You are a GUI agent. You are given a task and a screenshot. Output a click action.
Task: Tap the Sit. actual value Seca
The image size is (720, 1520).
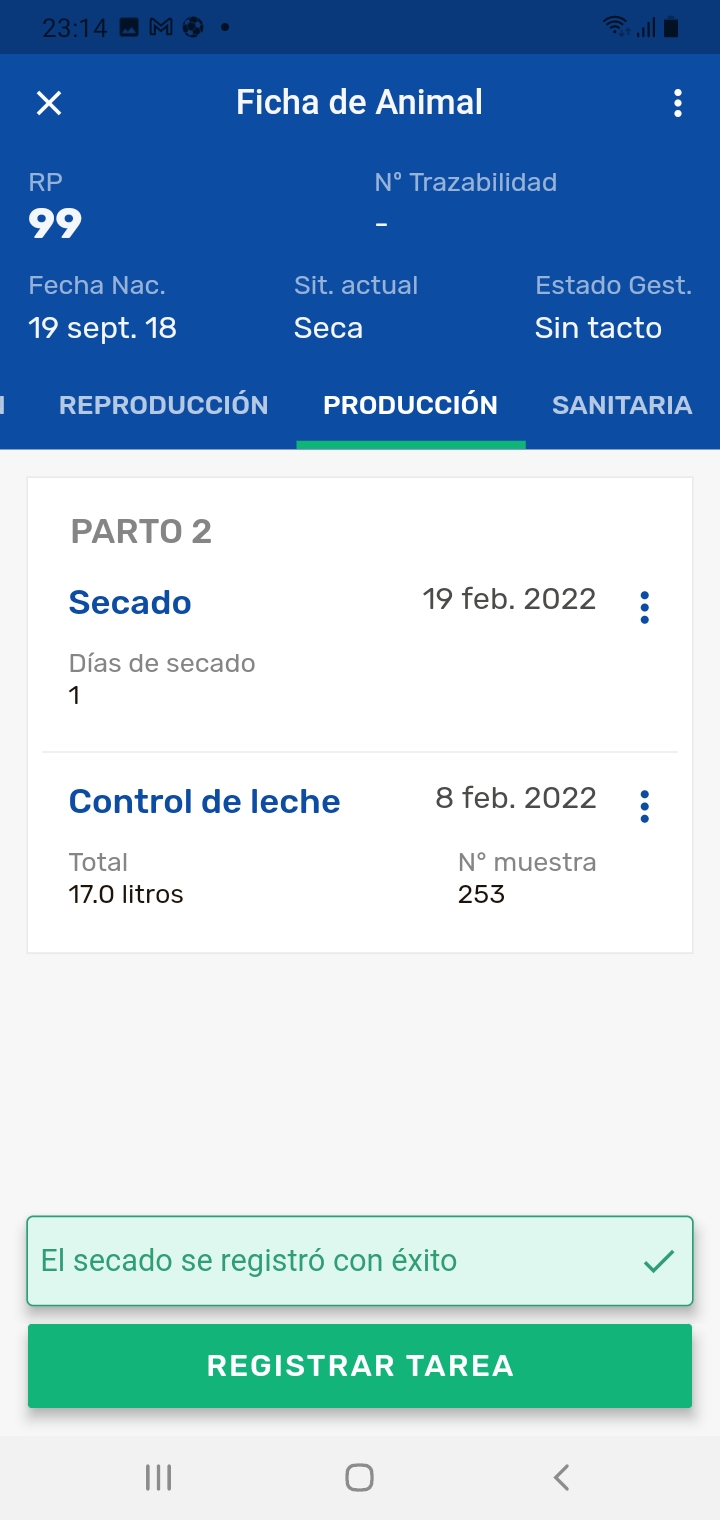328,328
